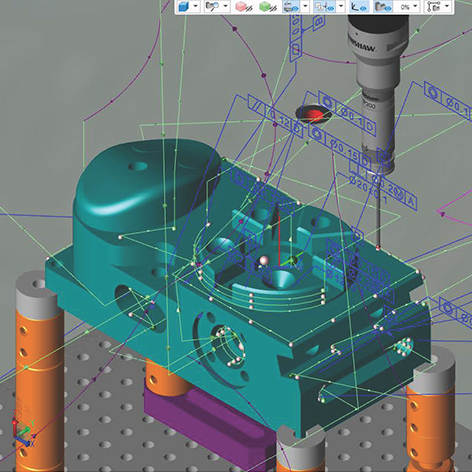This screenshot has height=472, width=472.
Task: Open the machine visibility dropdown arrow
Action: (305, 6)
